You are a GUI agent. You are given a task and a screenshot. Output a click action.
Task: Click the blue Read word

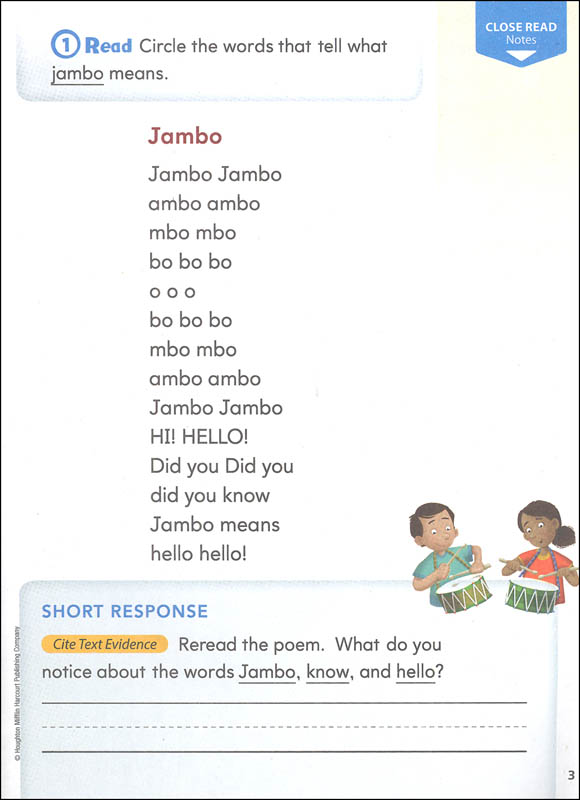pos(108,46)
